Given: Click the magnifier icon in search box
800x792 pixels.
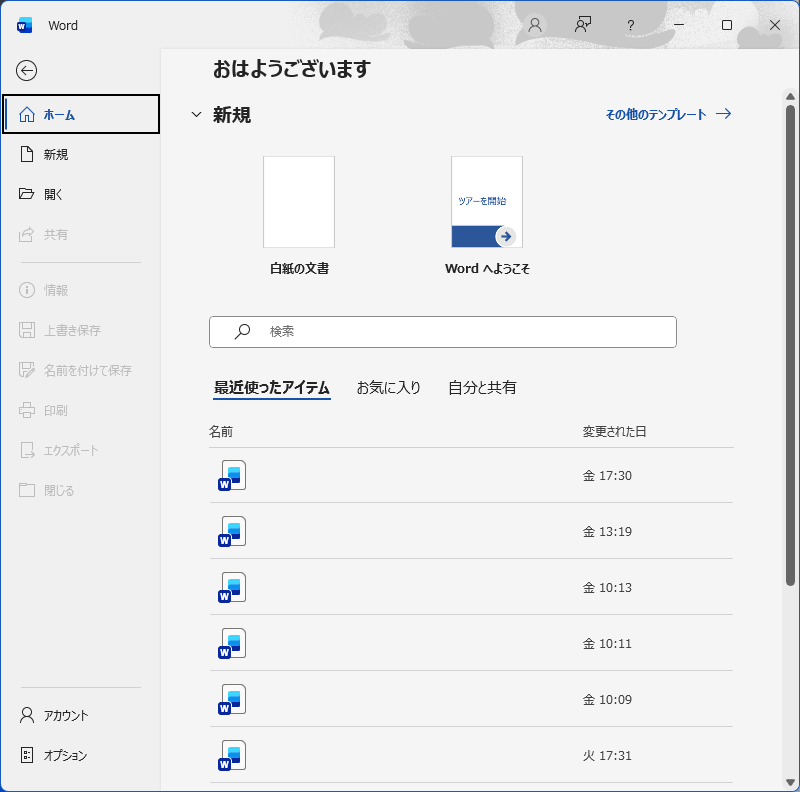Looking at the screenshot, I should [x=242, y=332].
